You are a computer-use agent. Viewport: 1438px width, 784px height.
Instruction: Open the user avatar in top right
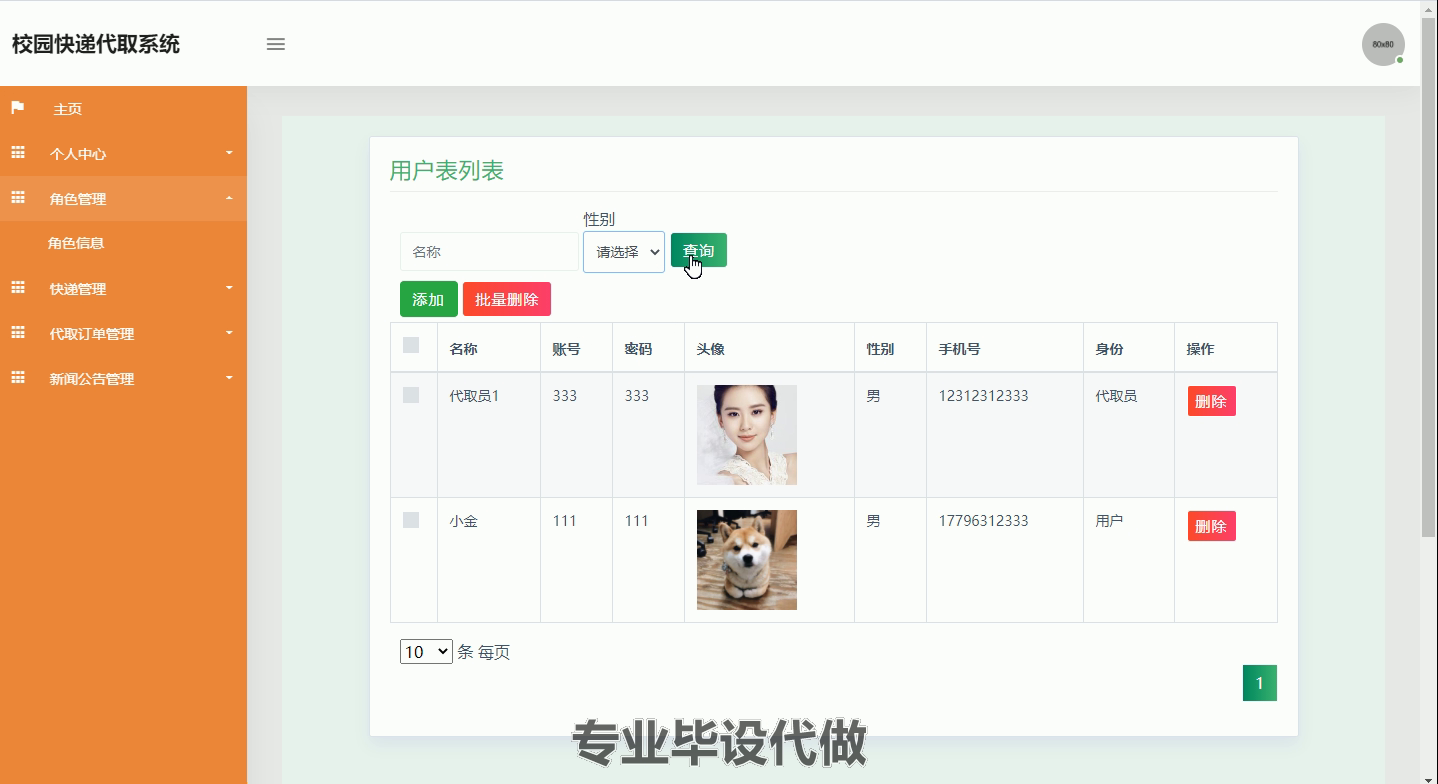pyautogui.click(x=1383, y=44)
